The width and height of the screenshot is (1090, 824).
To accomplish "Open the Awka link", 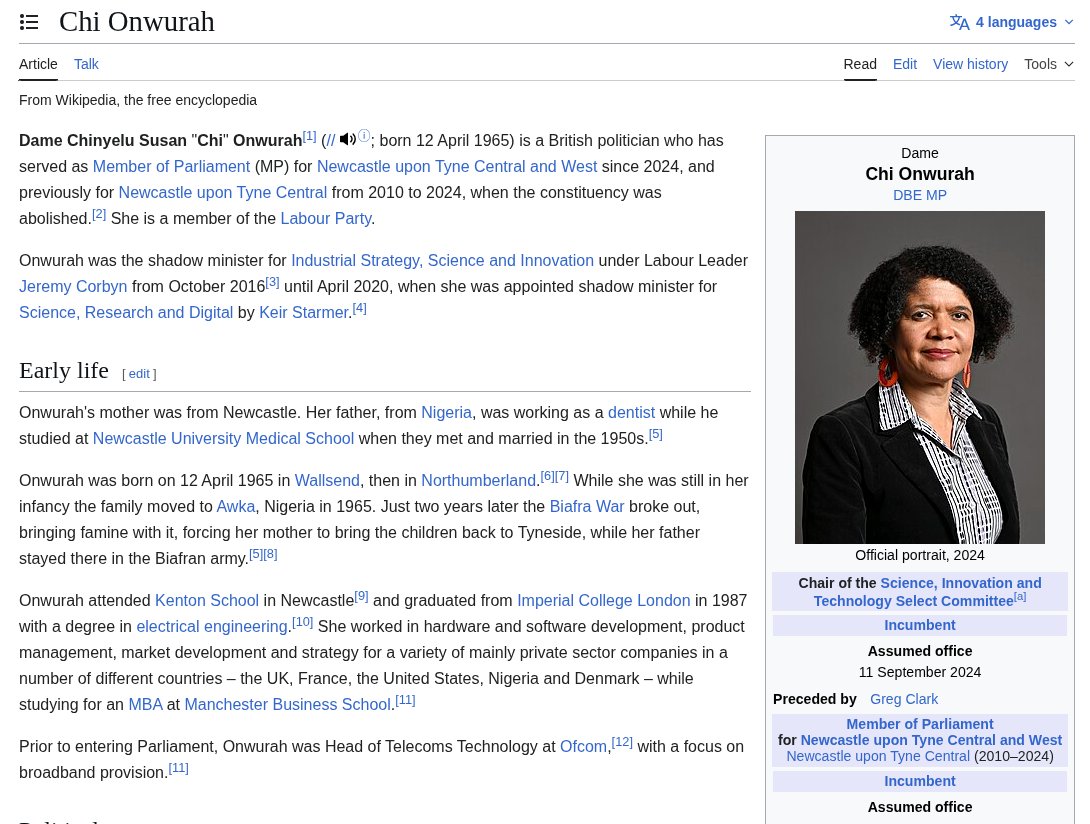I will tap(236, 506).
